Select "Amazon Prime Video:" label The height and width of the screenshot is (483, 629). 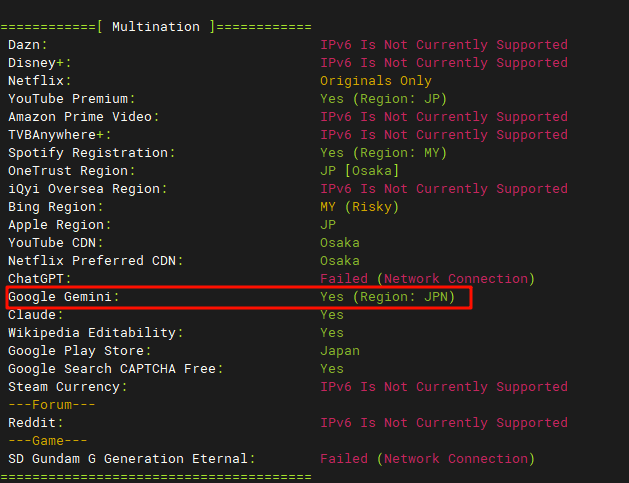click(83, 117)
